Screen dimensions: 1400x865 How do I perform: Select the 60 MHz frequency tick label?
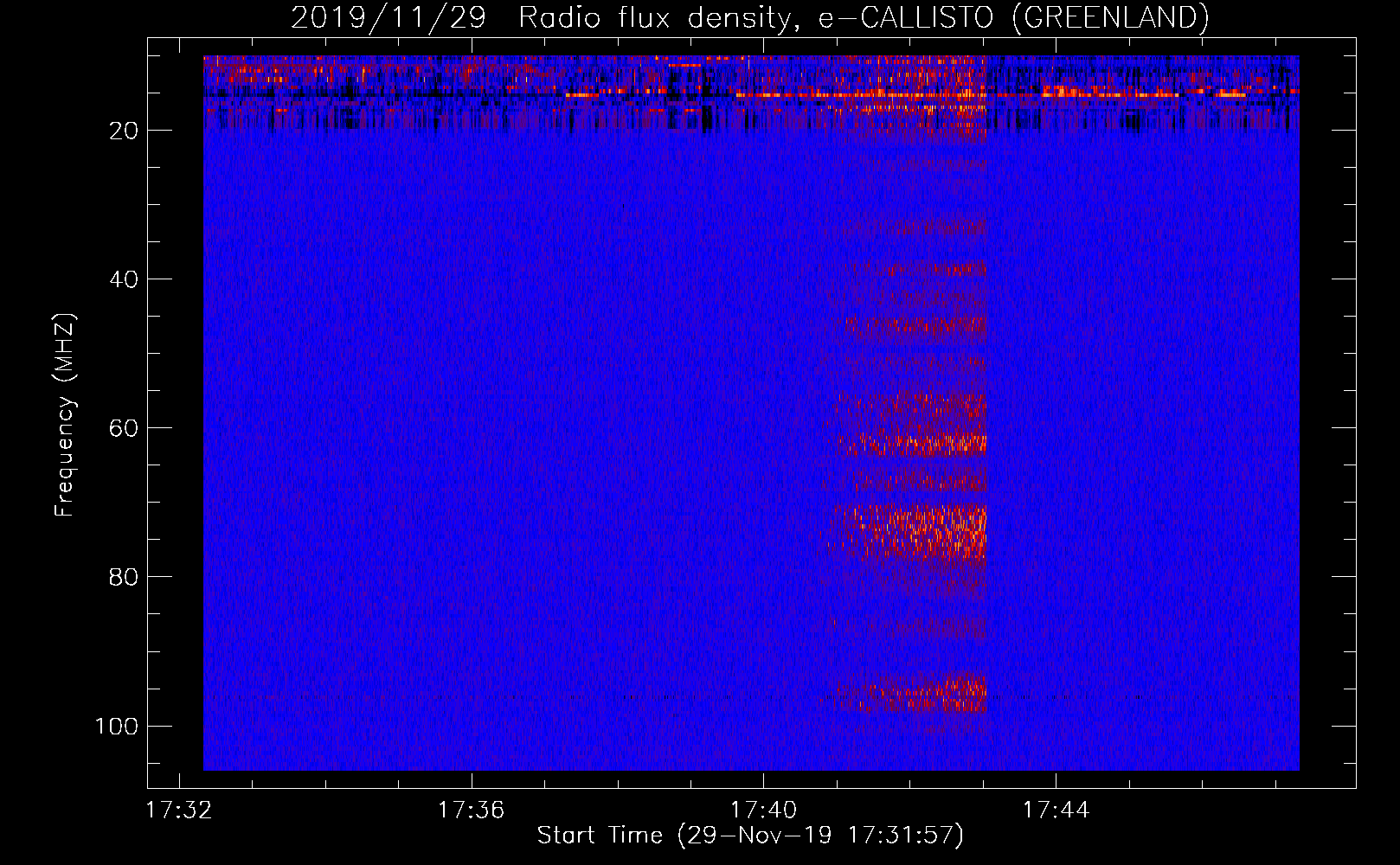pos(124,428)
